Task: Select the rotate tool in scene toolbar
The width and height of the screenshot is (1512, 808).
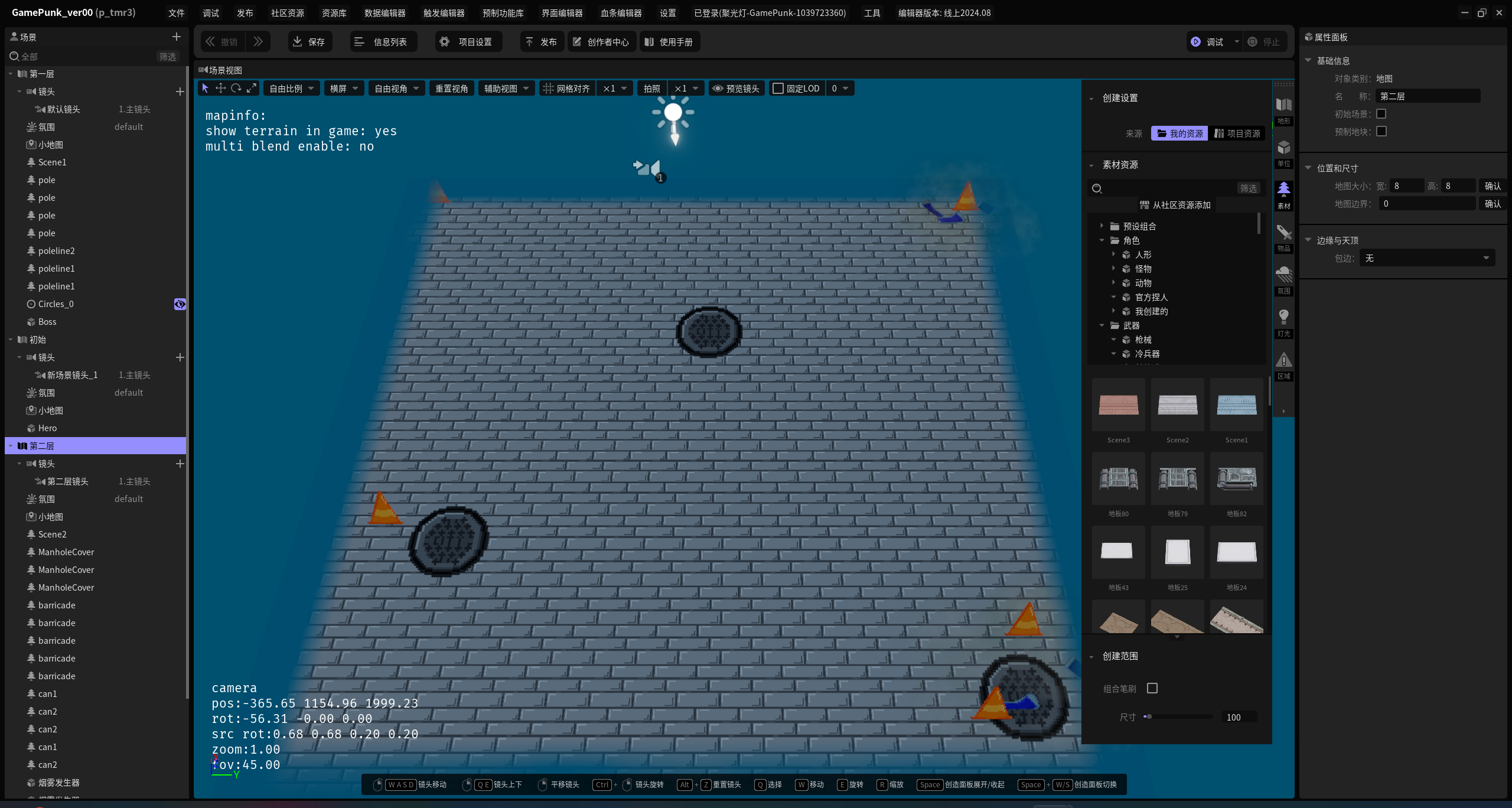Action: pyautogui.click(x=236, y=88)
